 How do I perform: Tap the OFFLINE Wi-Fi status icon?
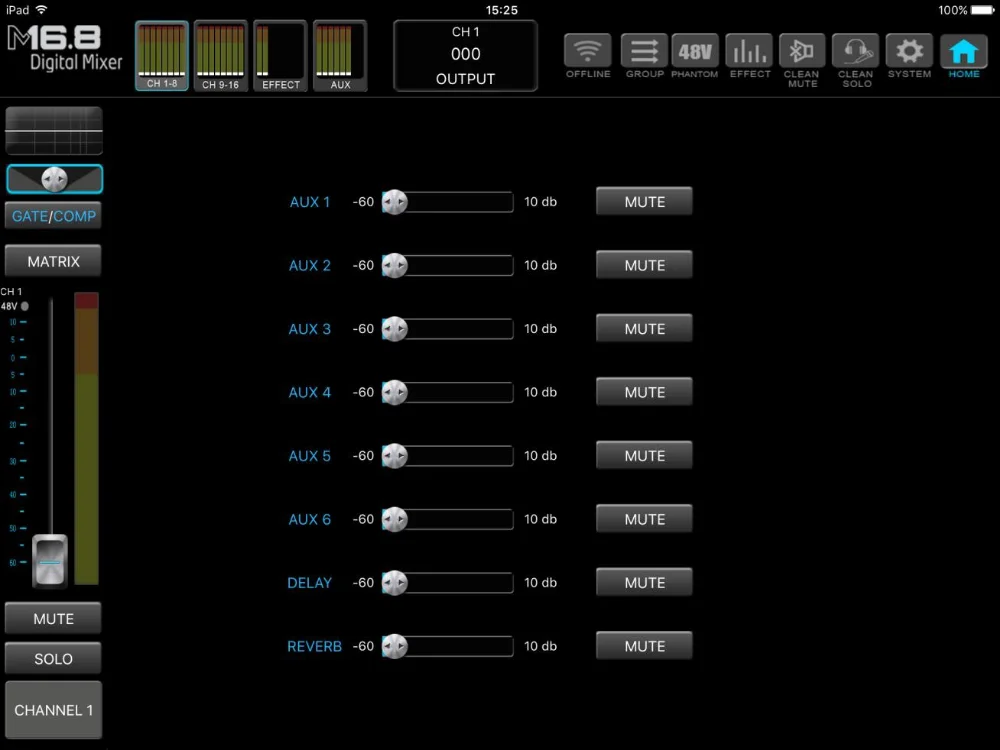587,51
